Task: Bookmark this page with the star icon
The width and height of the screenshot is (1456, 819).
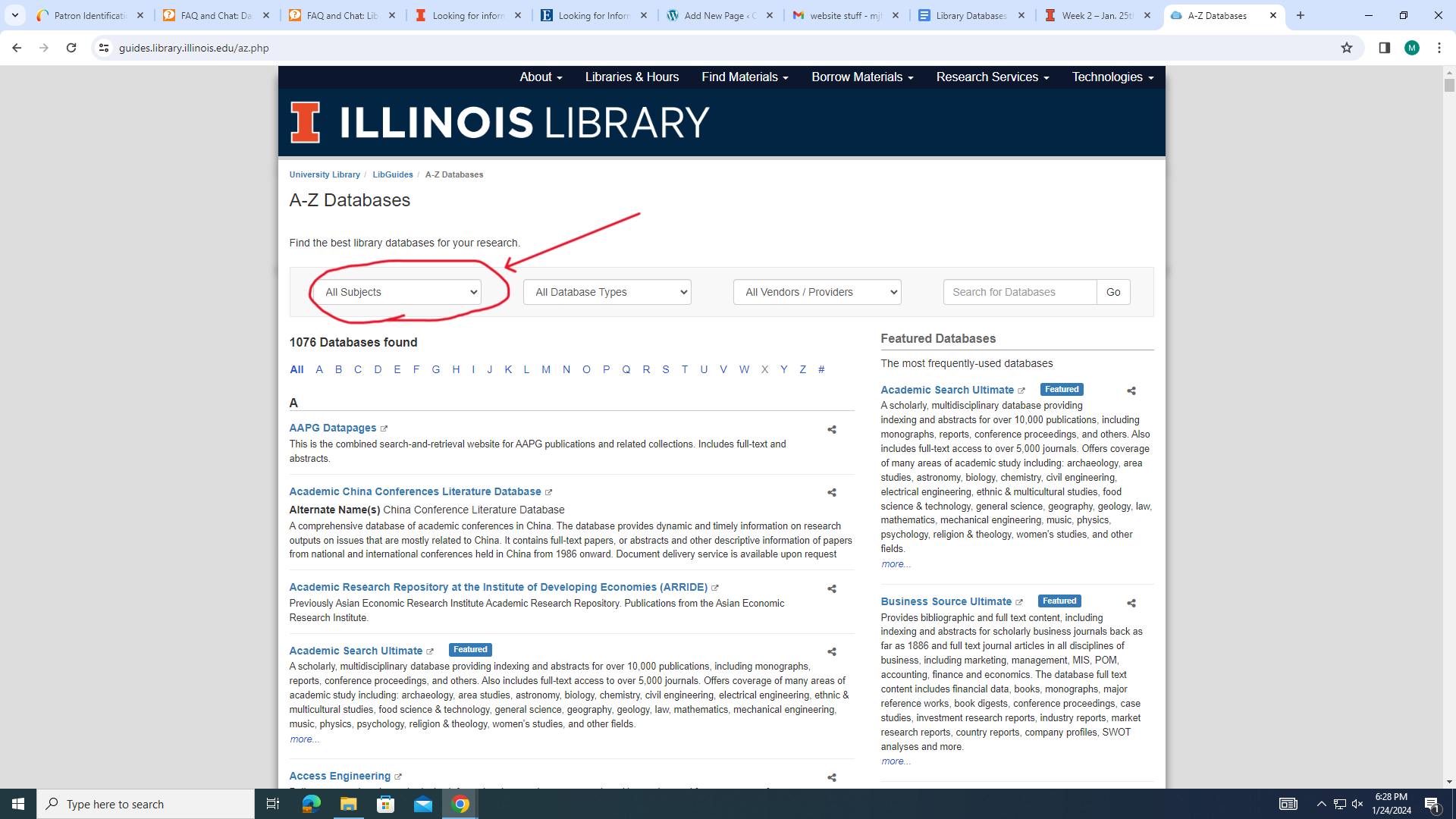Action: click(1346, 48)
